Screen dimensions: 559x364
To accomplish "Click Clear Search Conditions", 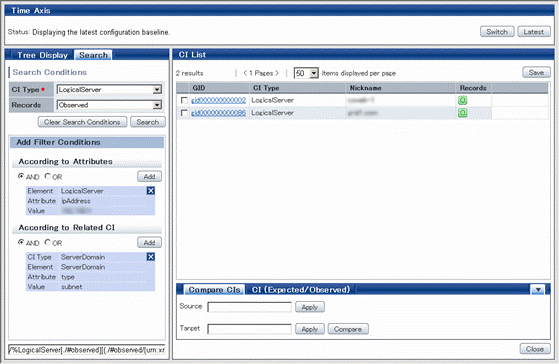I will click(x=82, y=122).
